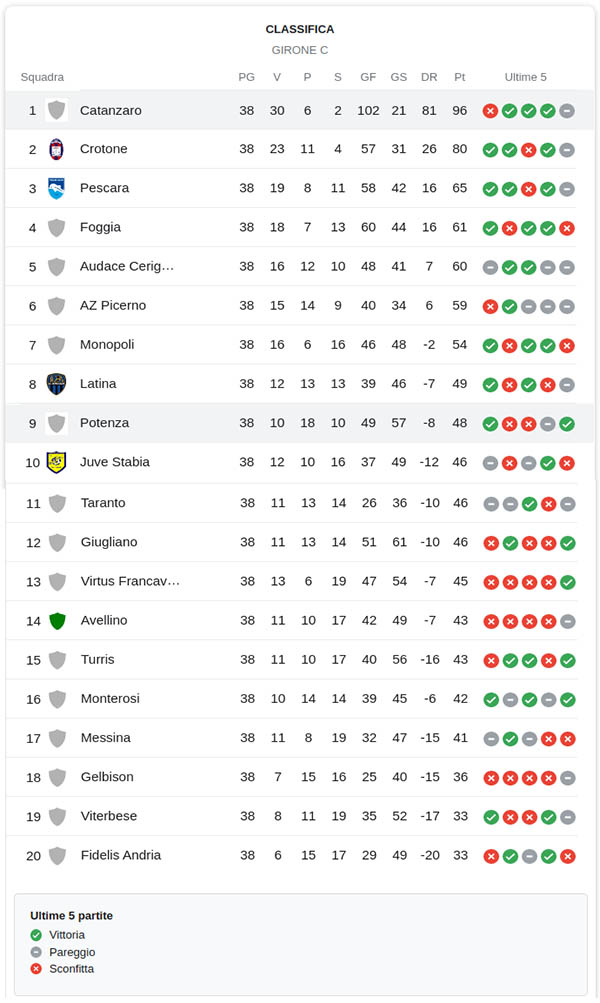
Task: Click the Crotone team crest icon
Action: [57, 149]
